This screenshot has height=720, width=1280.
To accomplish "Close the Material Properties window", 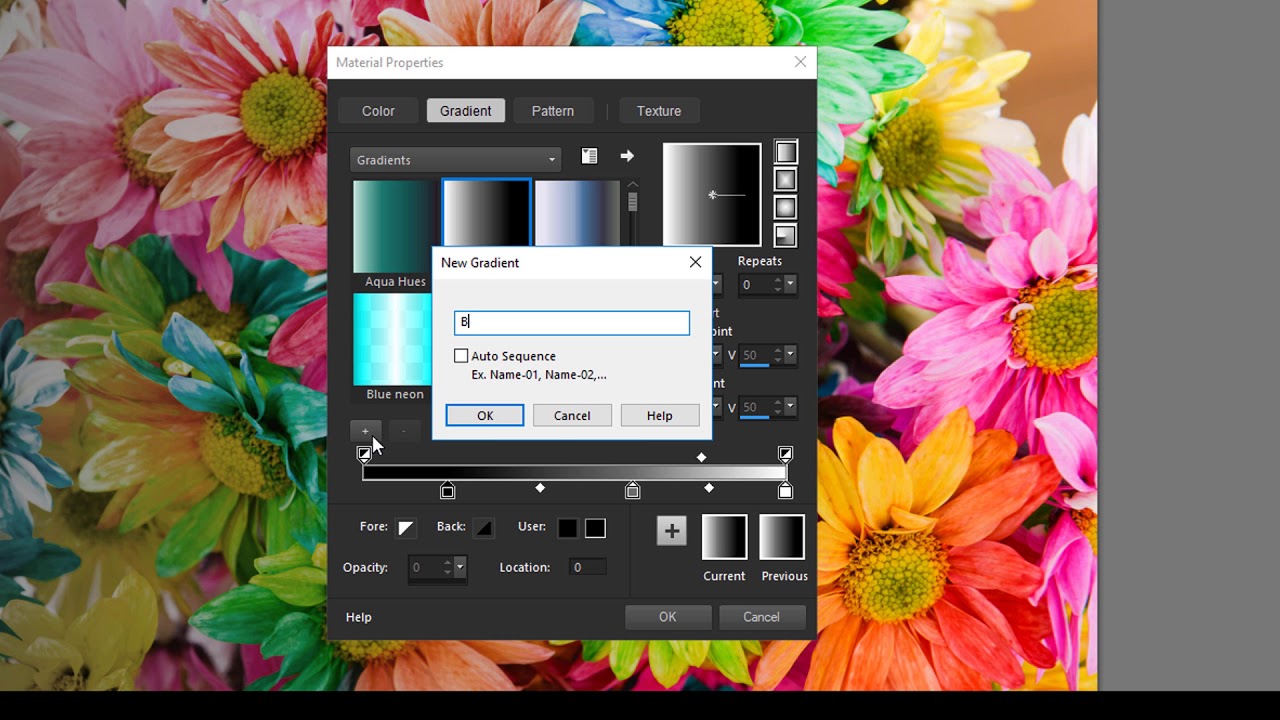I will [800, 62].
